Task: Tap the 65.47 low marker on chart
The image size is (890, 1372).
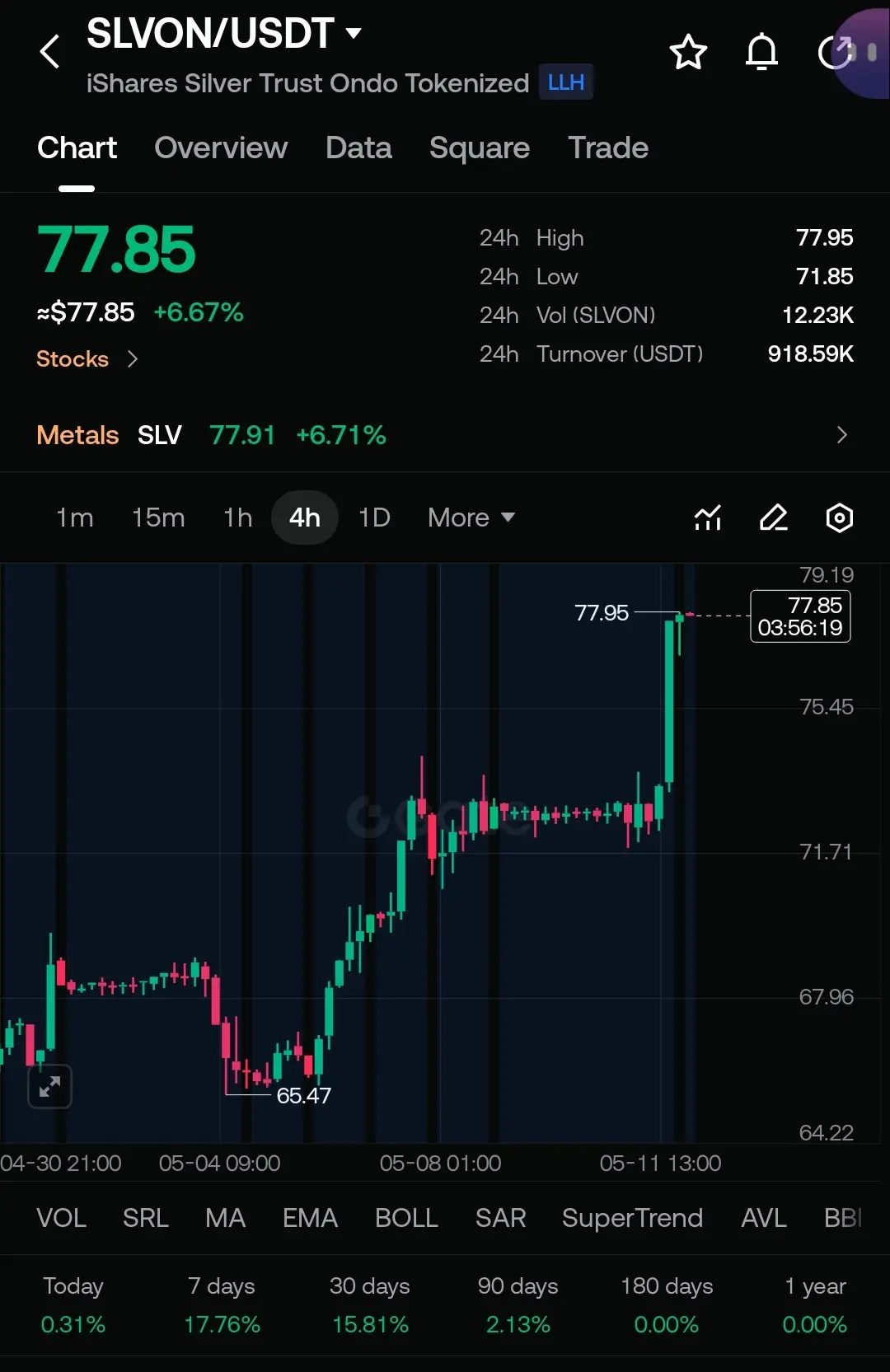Action: click(x=303, y=1096)
